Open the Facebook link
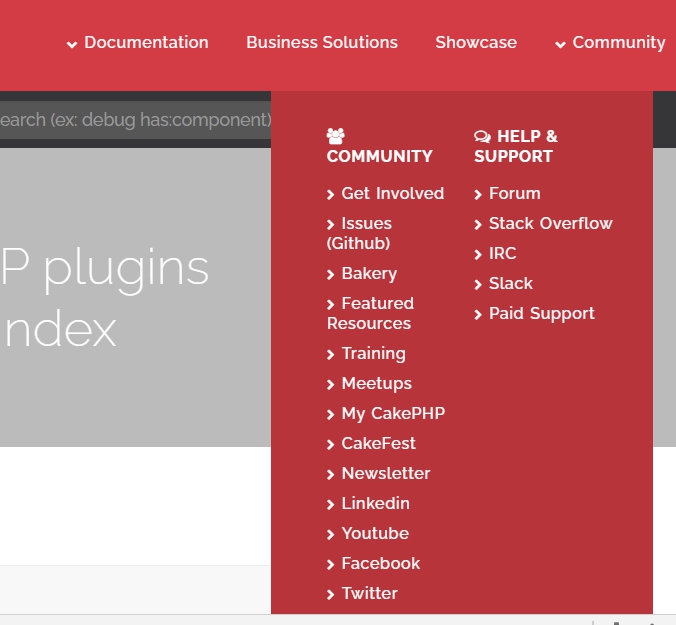Image resolution: width=676 pixels, height=625 pixels. (373, 563)
